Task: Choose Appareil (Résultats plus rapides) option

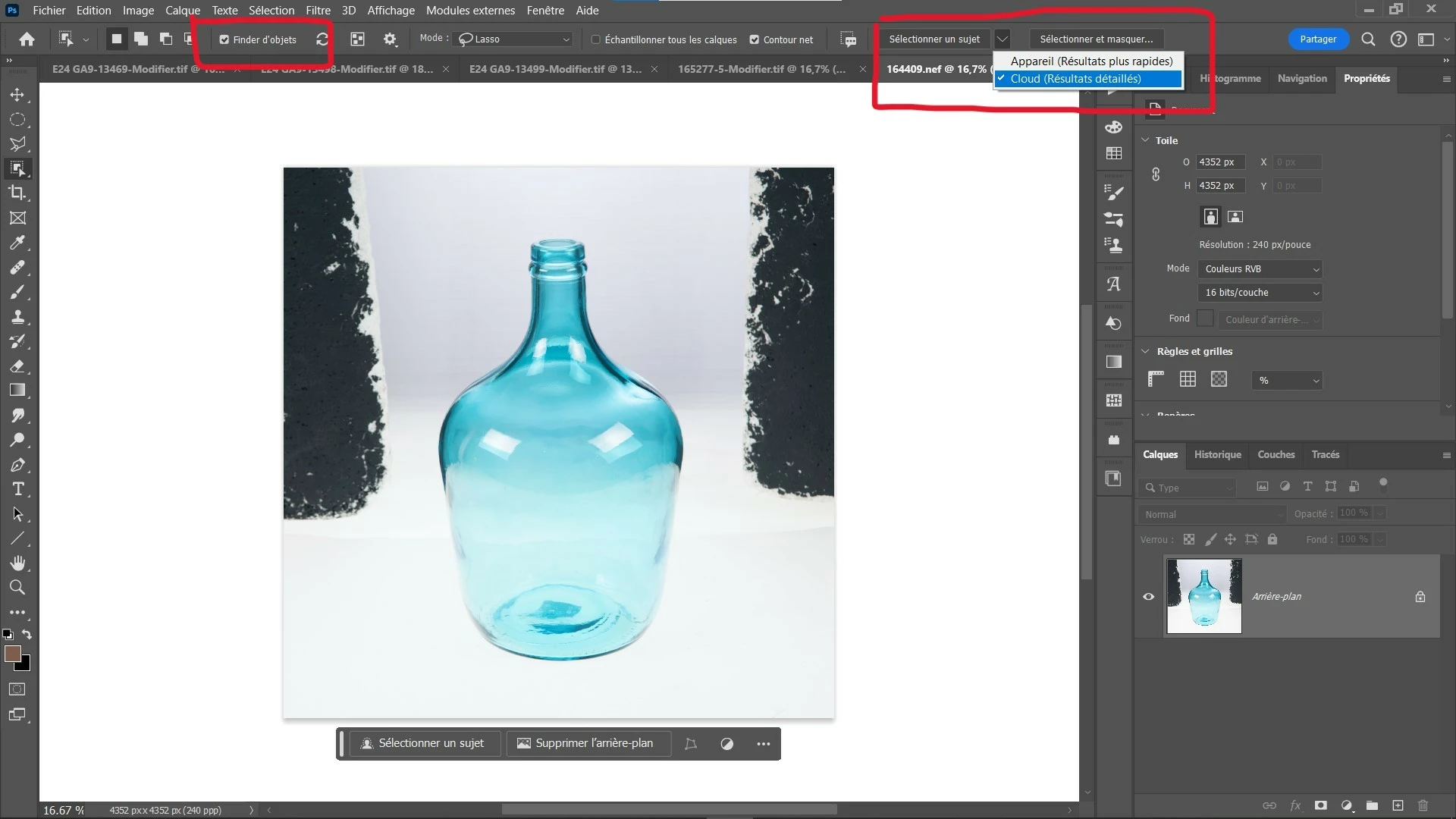Action: (x=1091, y=61)
